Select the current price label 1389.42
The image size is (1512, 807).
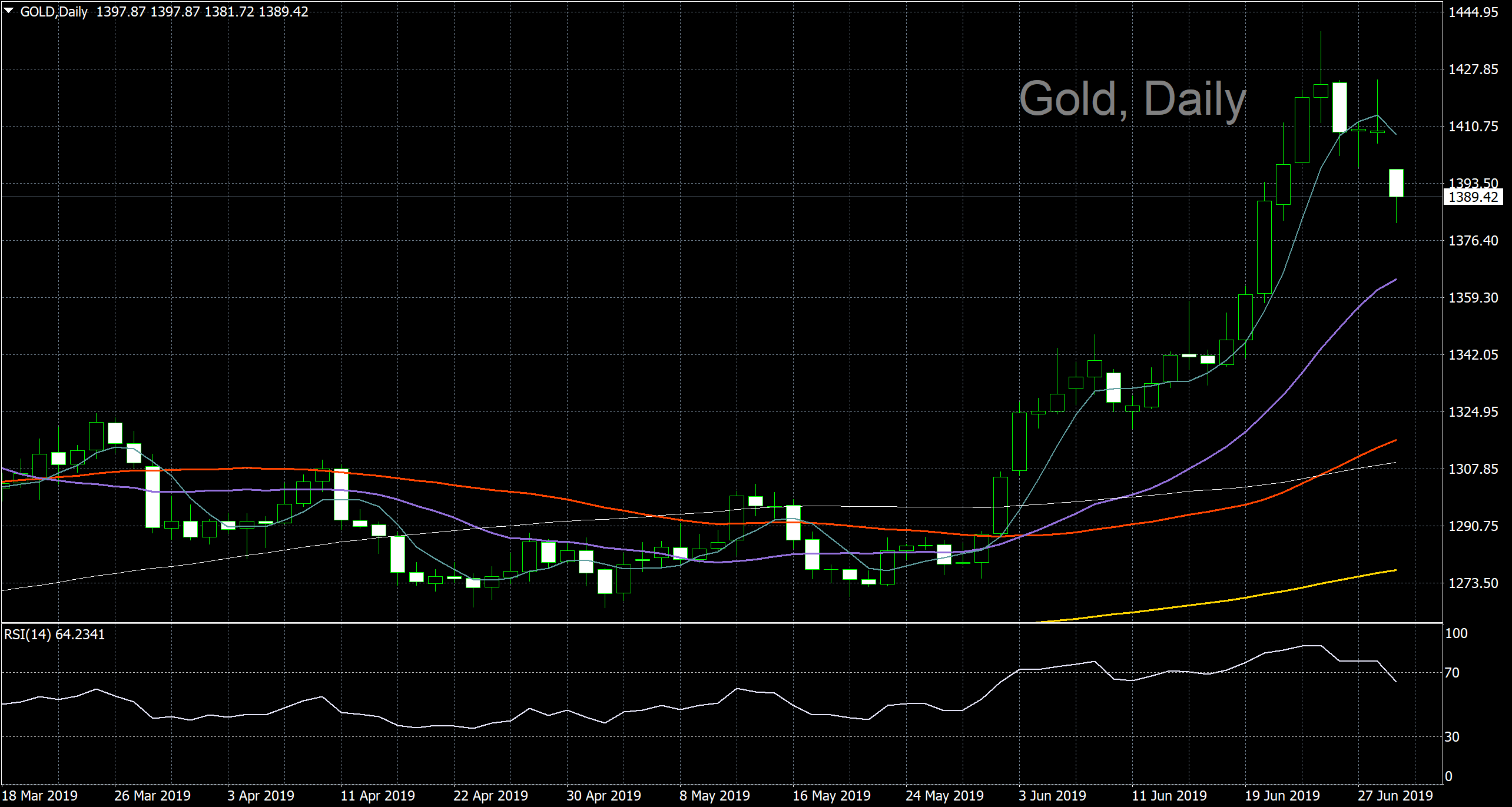[x=1473, y=197]
